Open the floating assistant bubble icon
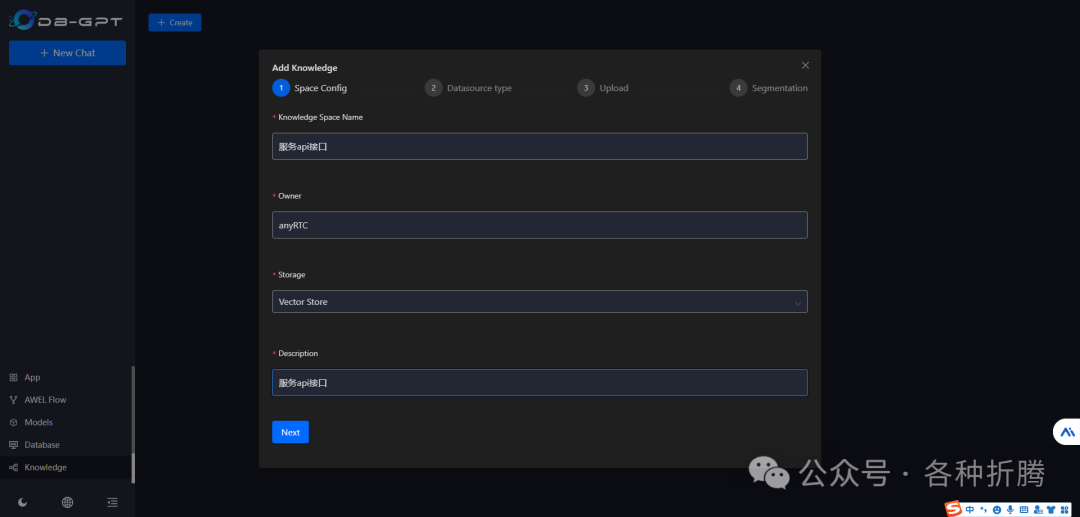 pos(1068,432)
